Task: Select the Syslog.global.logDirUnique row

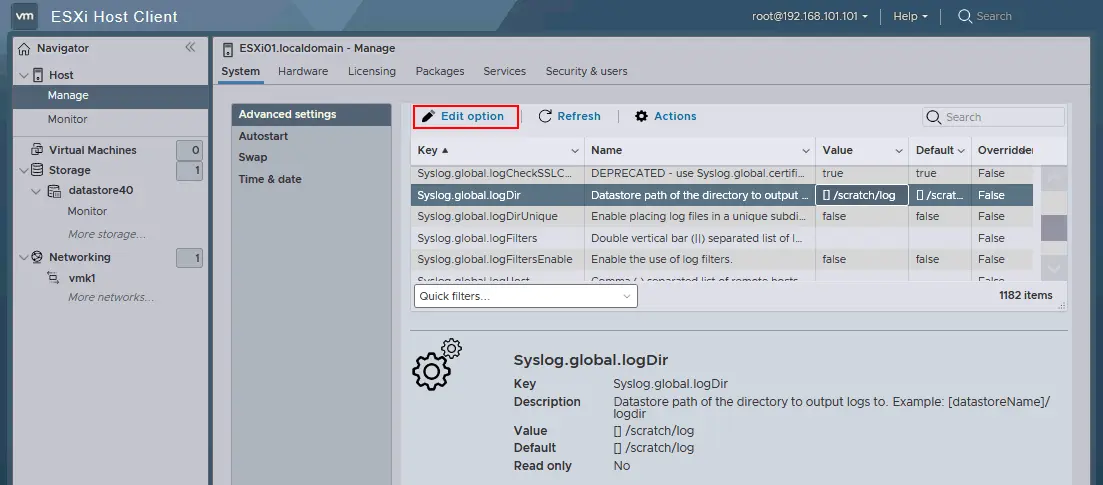Action: pos(722,216)
